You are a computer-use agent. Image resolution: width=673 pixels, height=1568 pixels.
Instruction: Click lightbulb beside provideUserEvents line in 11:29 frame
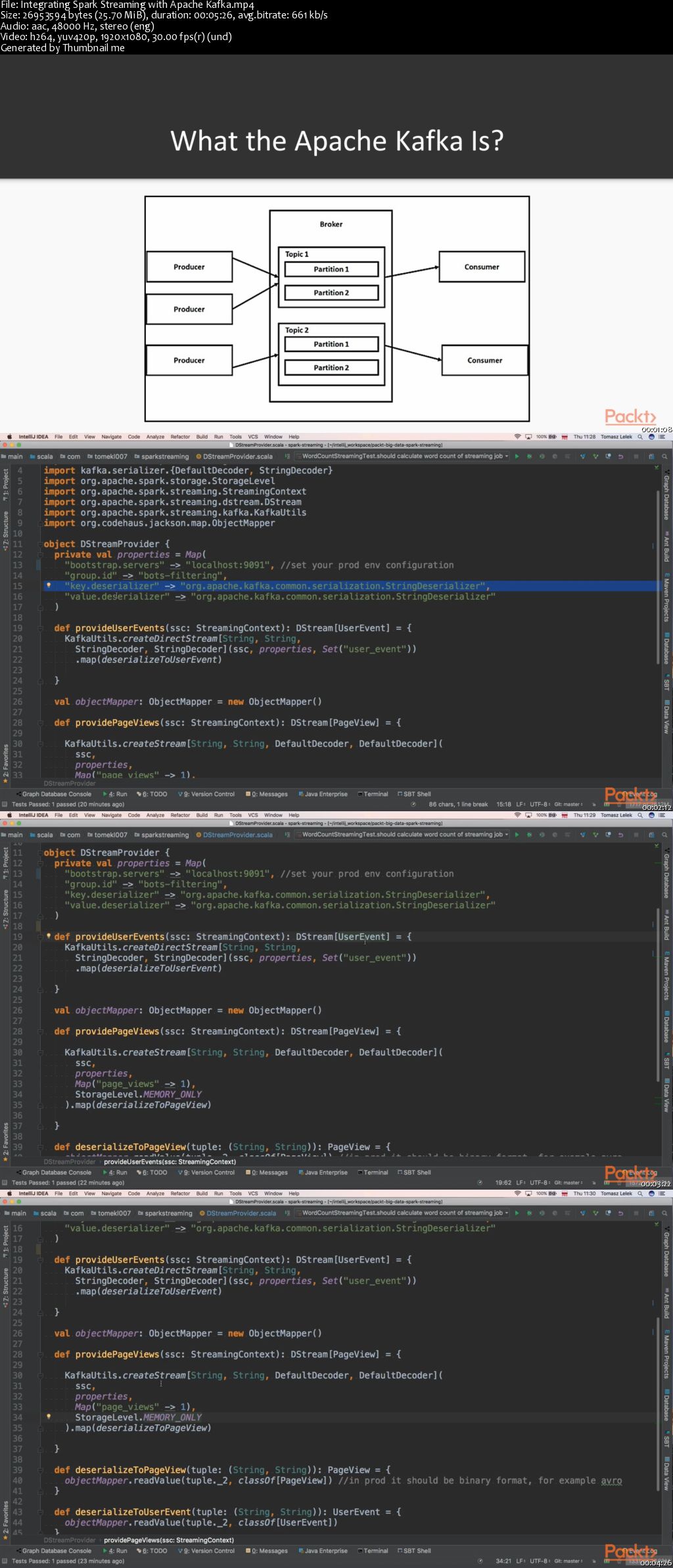[49, 936]
